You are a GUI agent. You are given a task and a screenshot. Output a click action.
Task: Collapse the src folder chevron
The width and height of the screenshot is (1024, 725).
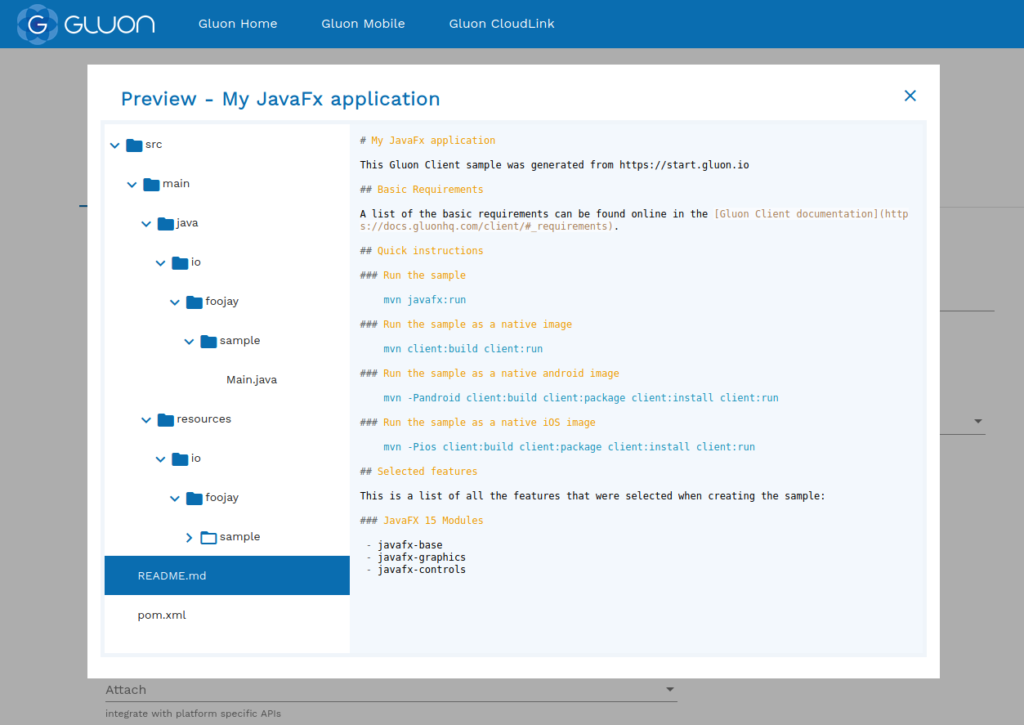click(x=114, y=144)
